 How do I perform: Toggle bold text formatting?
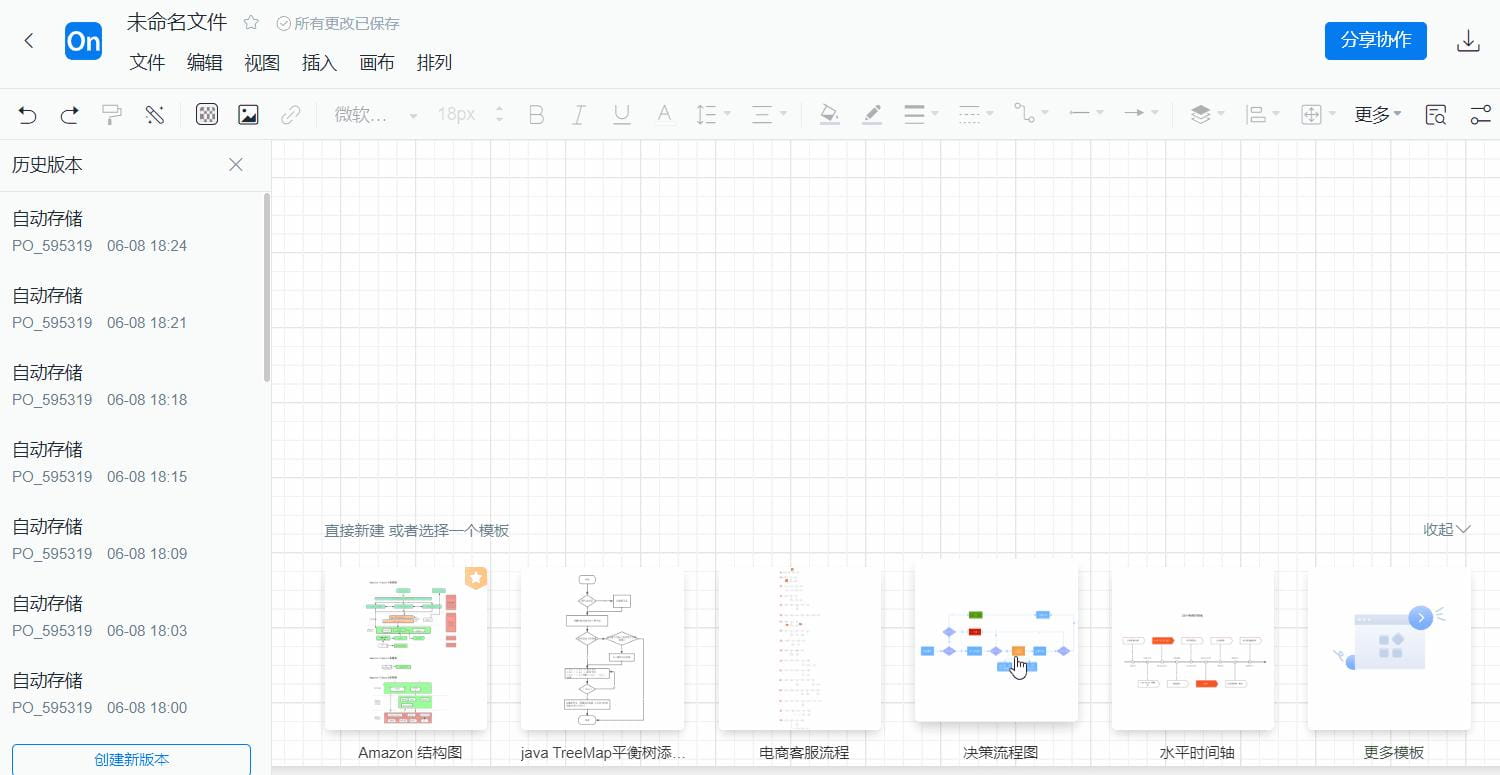pyautogui.click(x=536, y=114)
